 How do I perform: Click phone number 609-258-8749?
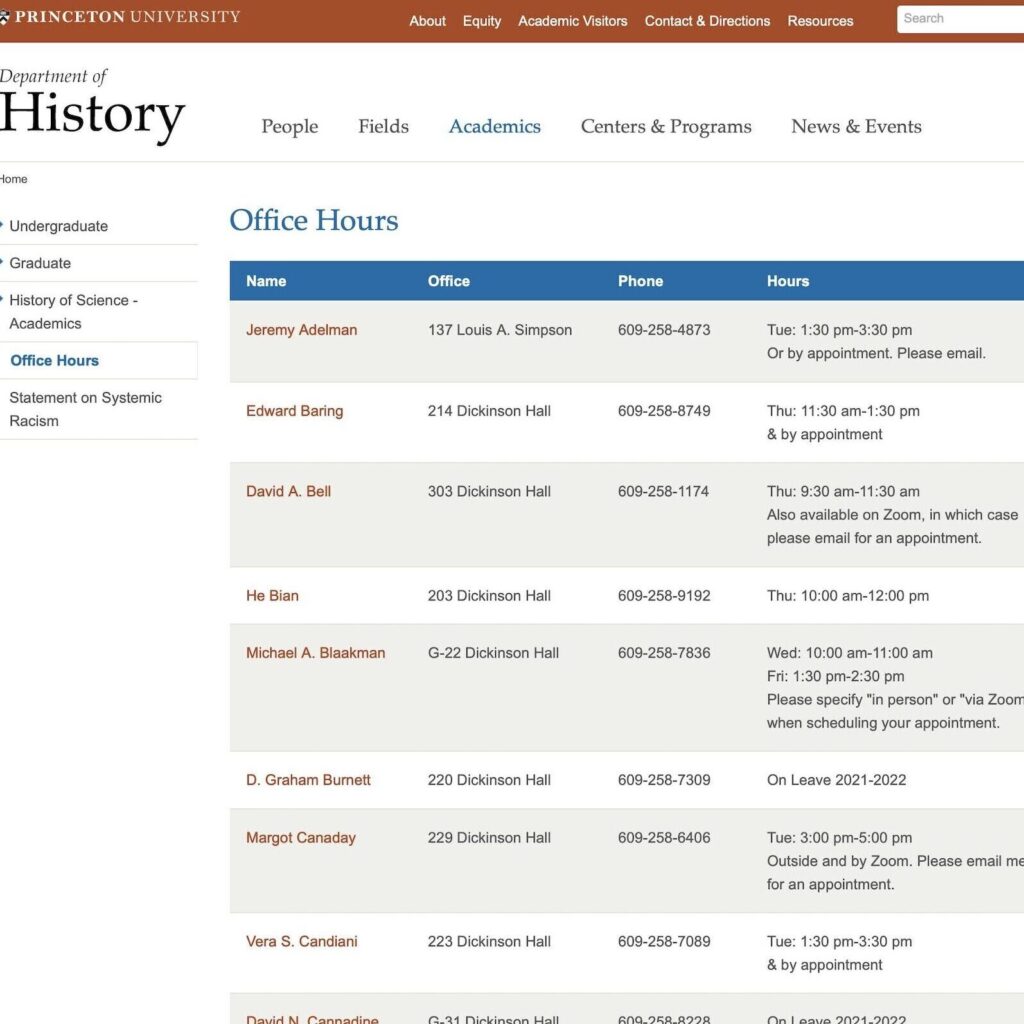tap(664, 411)
